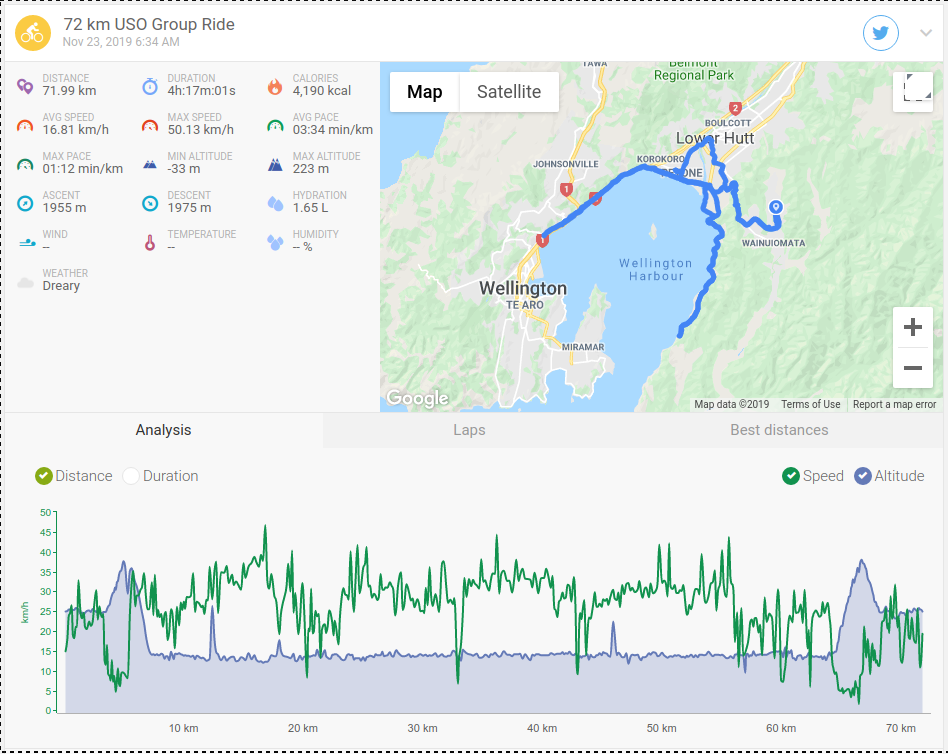
Task: Click the 1.65 L hydration value
Action: [x=310, y=208]
